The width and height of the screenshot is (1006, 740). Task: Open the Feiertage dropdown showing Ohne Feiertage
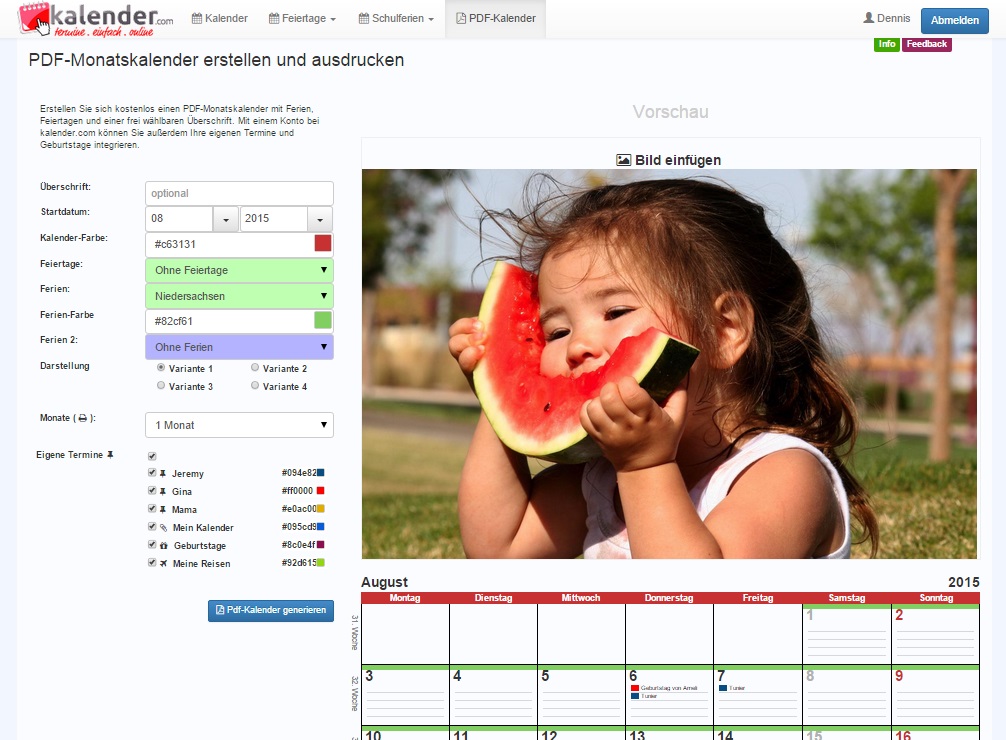pyautogui.click(x=238, y=270)
